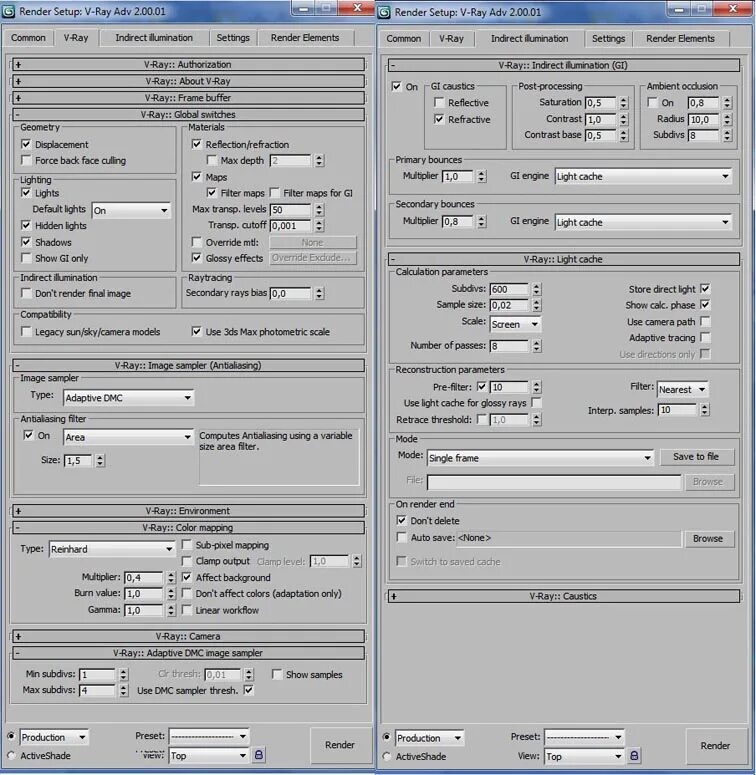Open Indirect illumination tab in left window
The height and width of the screenshot is (775, 756).
(154, 38)
